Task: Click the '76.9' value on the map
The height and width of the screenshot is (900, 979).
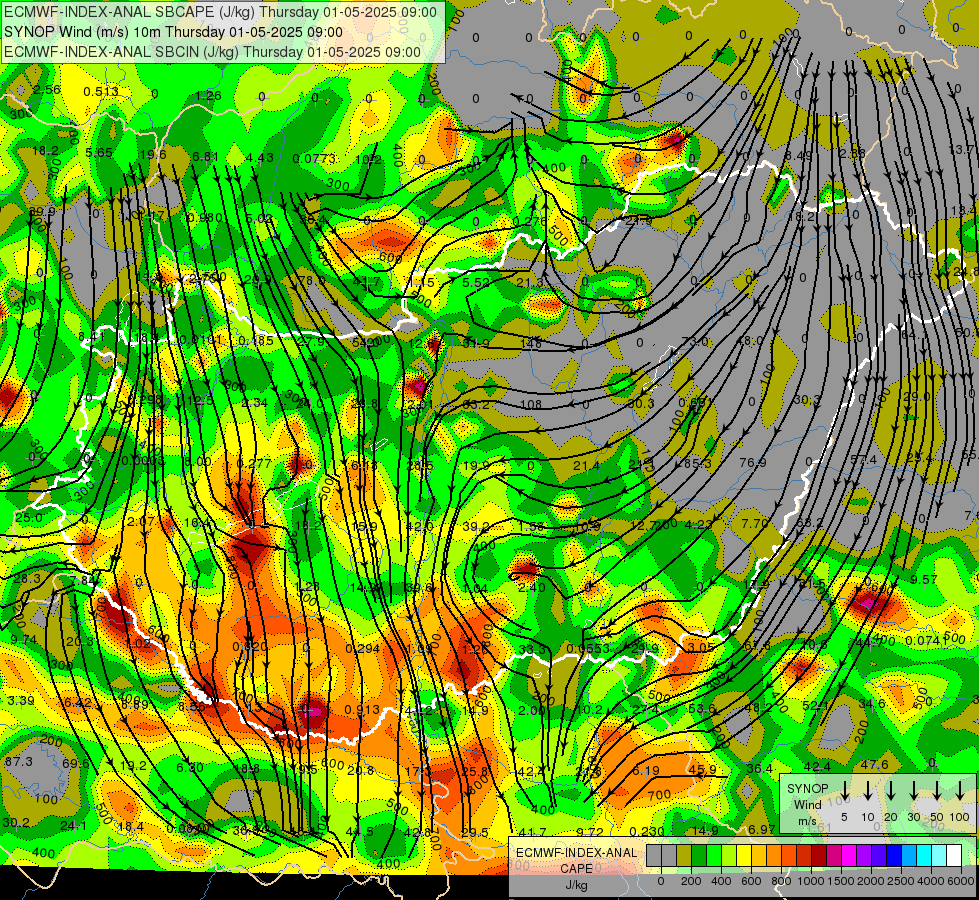Action: click(x=753, y=462)
